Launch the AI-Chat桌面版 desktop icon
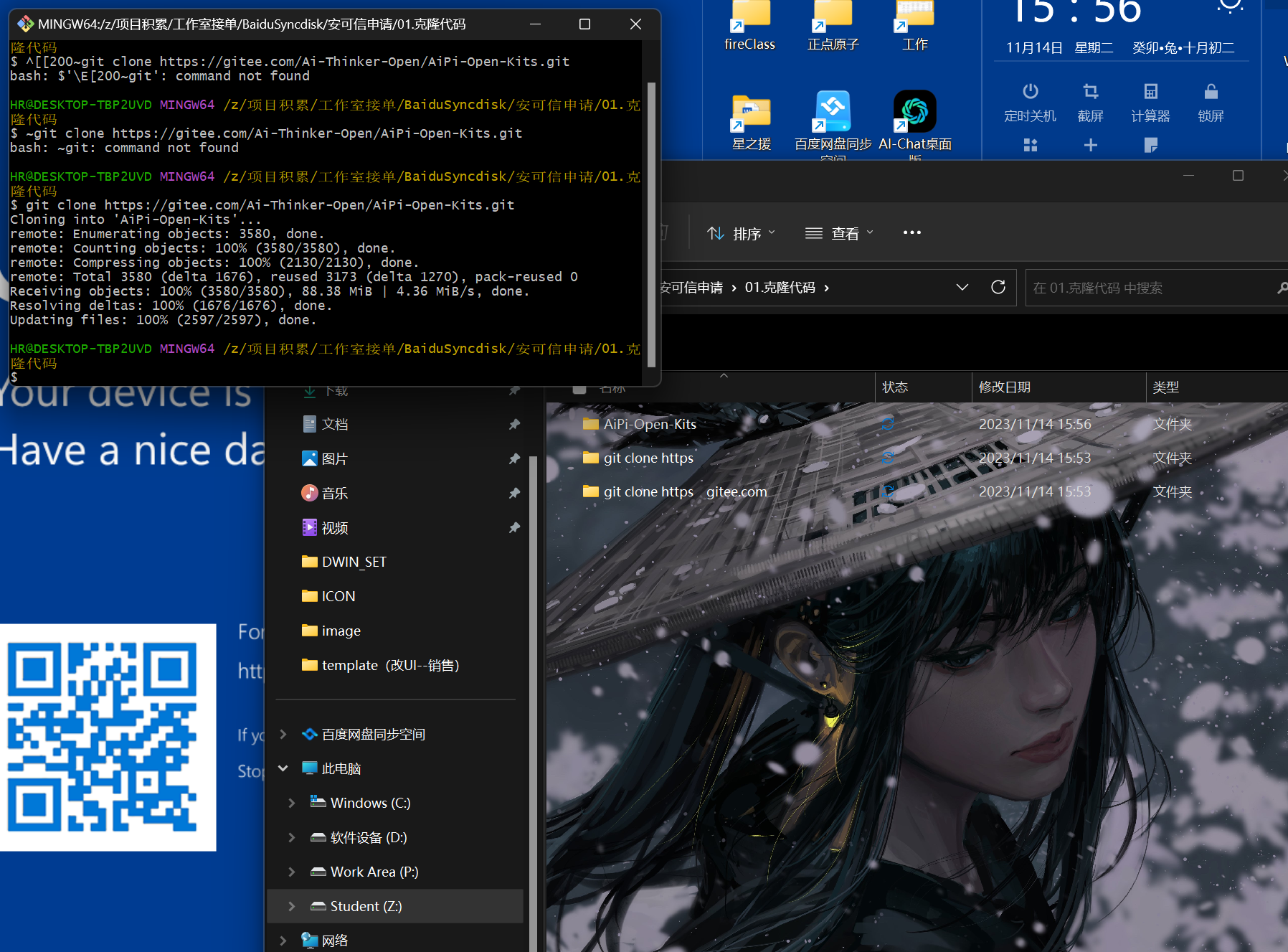This screenshot has width=1288, height=952. point(915,123)
